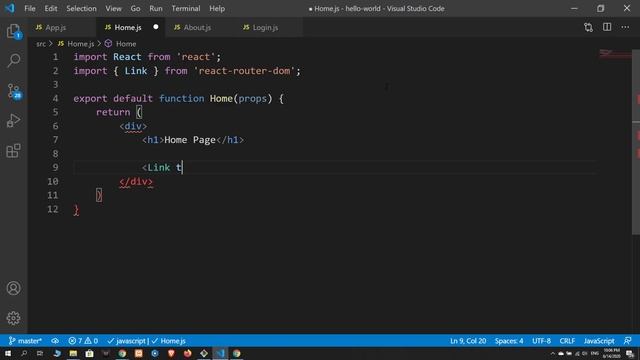This screenshot has width=640, height=360.
Task: Click the javascript linter status
Action: 127,341
